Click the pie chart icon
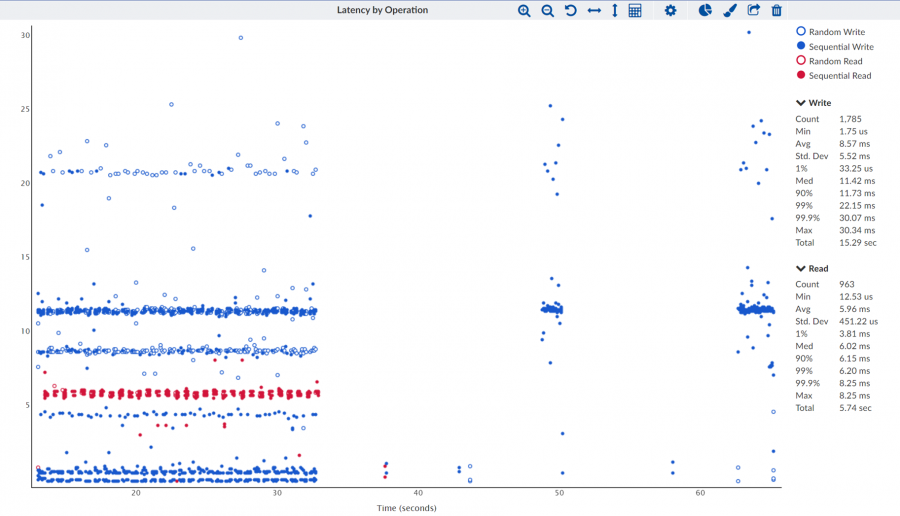The width and height of the screenshot is (900, 516). tap(705, 10)
